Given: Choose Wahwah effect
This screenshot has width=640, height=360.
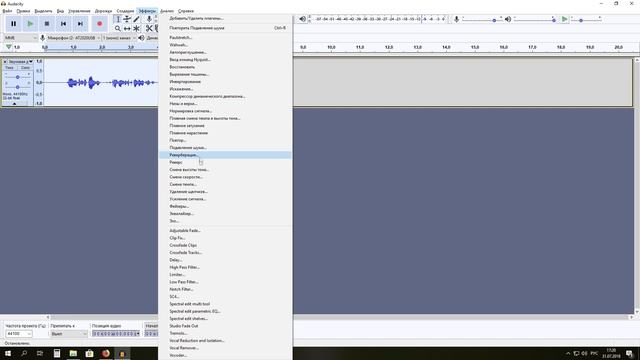Looking at the screenshot, I should point(225,45).
